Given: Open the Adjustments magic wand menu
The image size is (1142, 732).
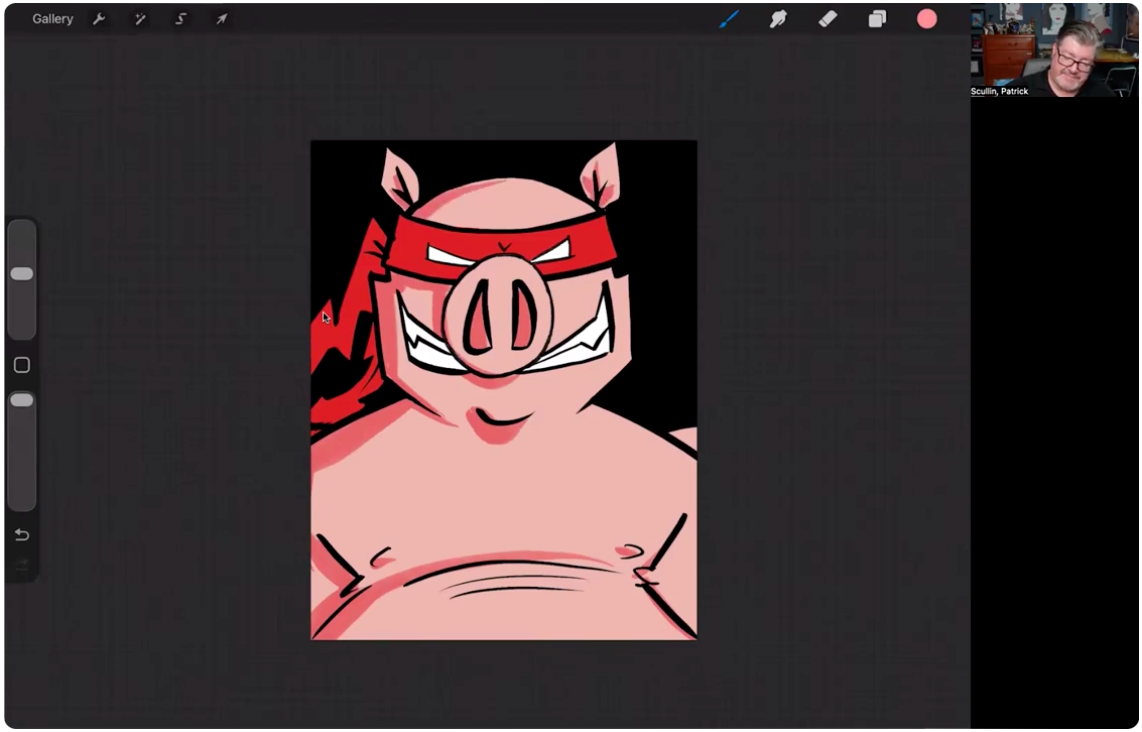Looking at the screenshot, I should click(140, 19).
